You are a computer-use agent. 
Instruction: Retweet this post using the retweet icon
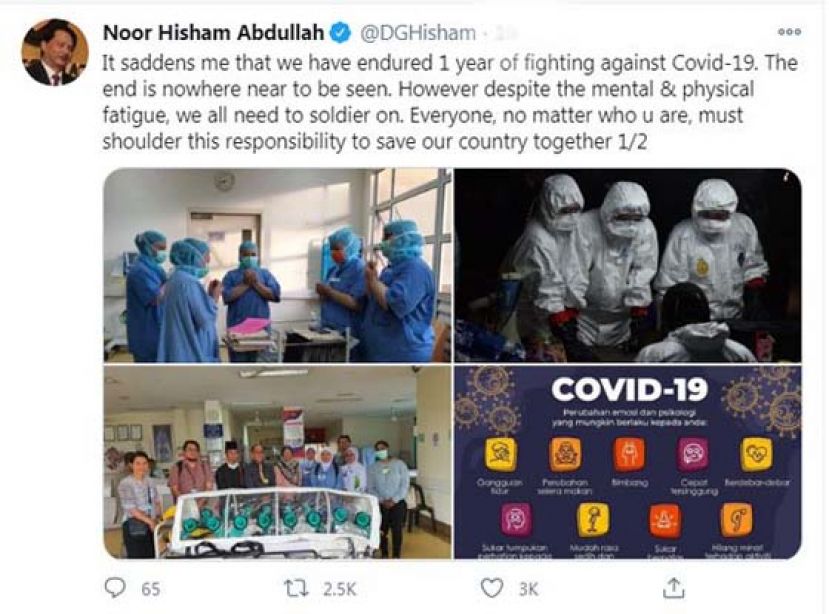296,588
